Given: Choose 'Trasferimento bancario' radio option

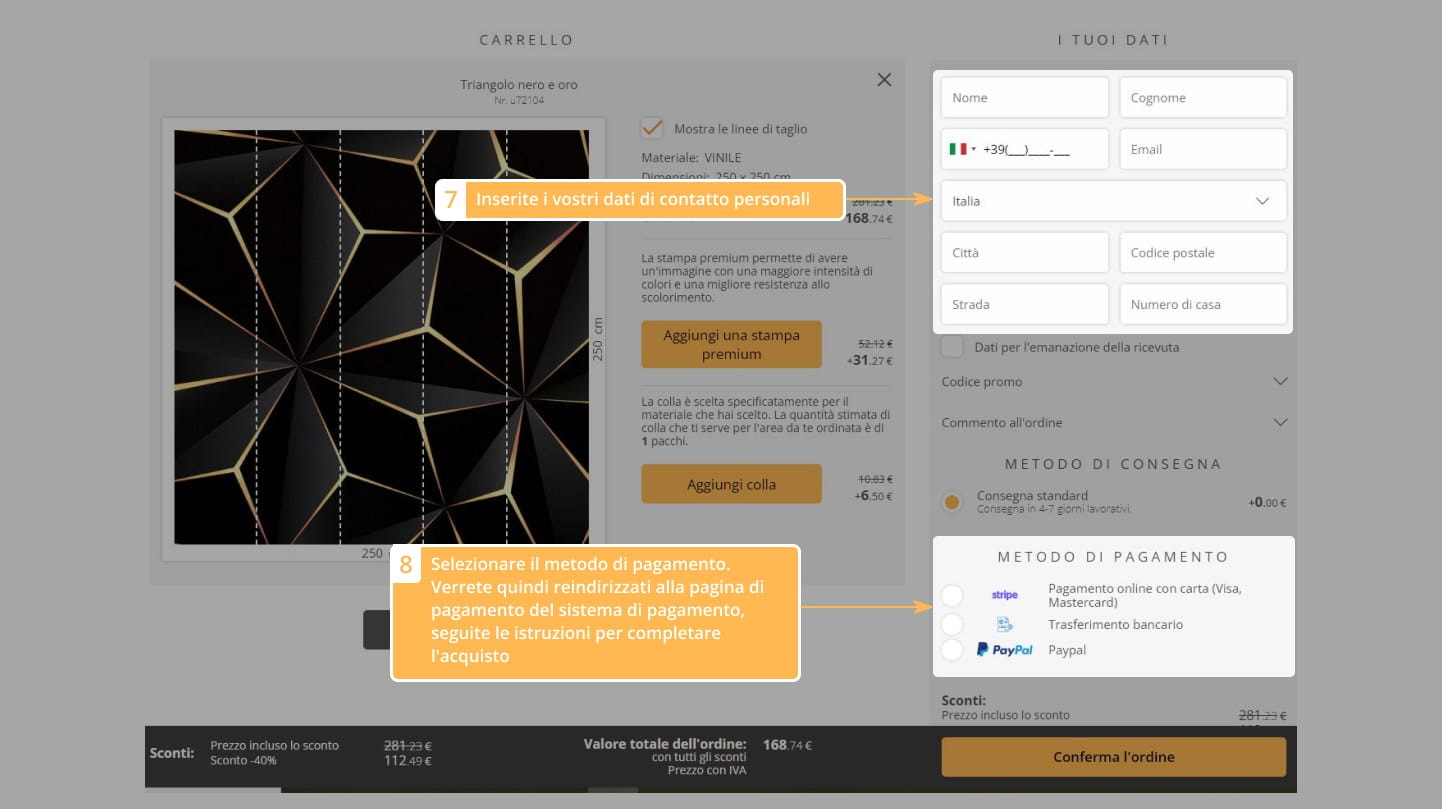Looking at the screenshot, I should click(x=952, y=624).
